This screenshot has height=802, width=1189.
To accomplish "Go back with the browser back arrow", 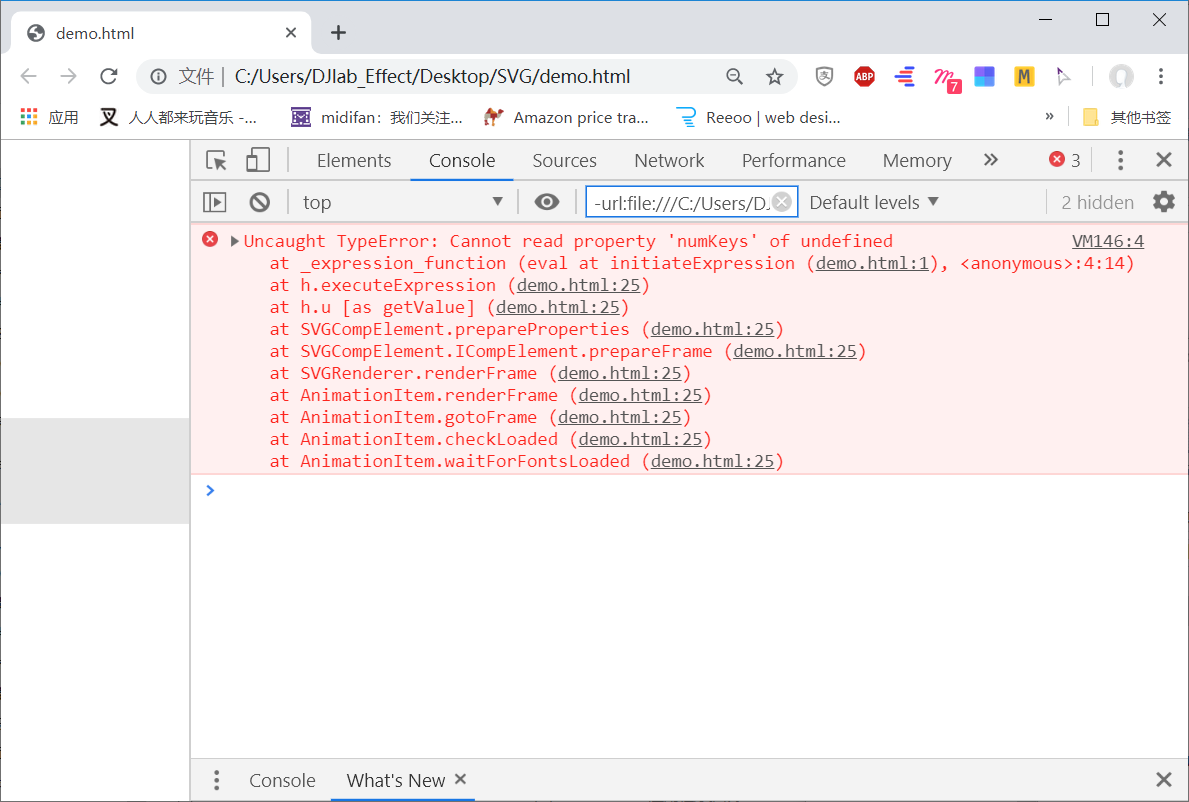I will tap(29, 76).
